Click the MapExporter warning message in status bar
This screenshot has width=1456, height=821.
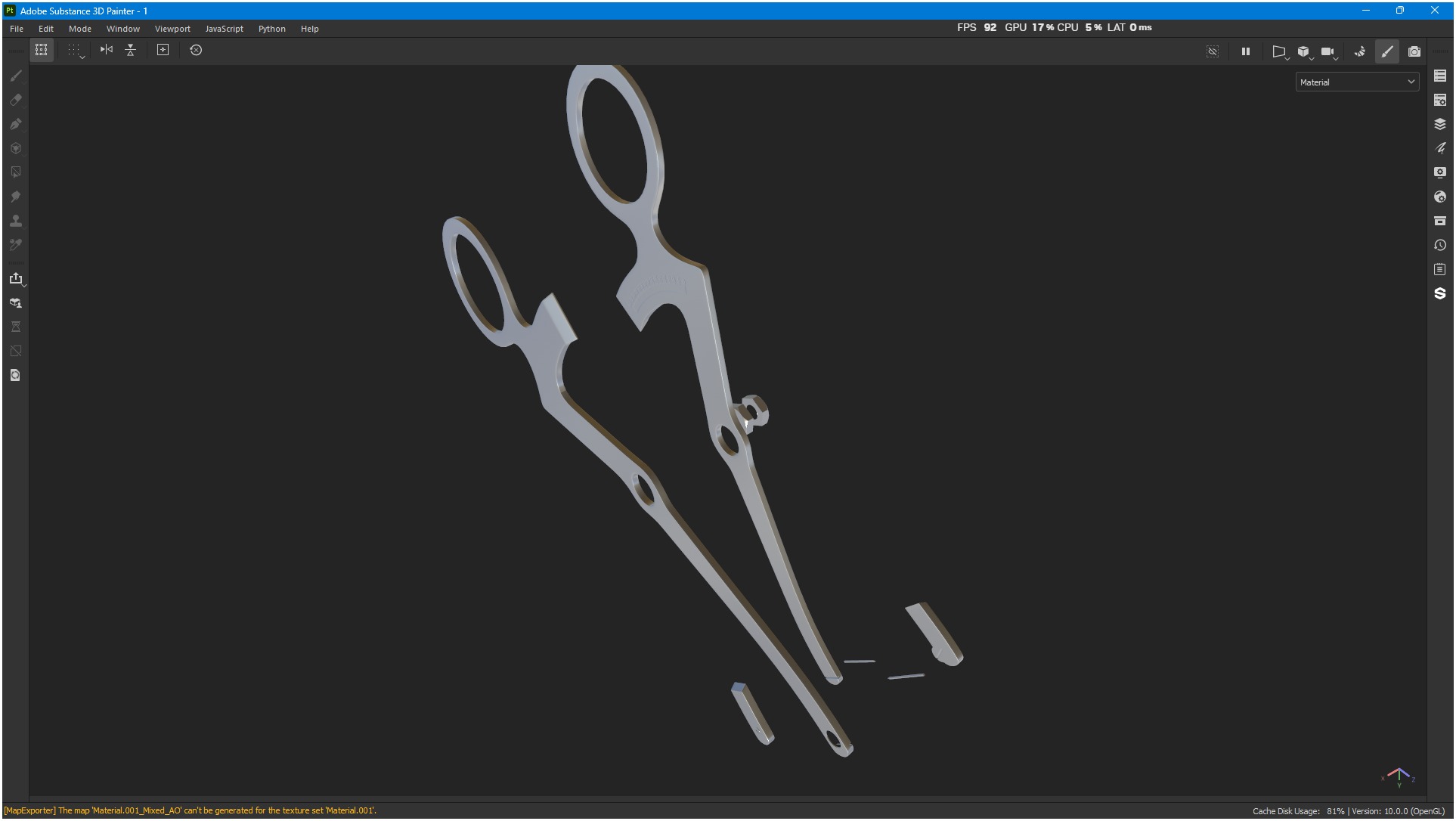190,810
